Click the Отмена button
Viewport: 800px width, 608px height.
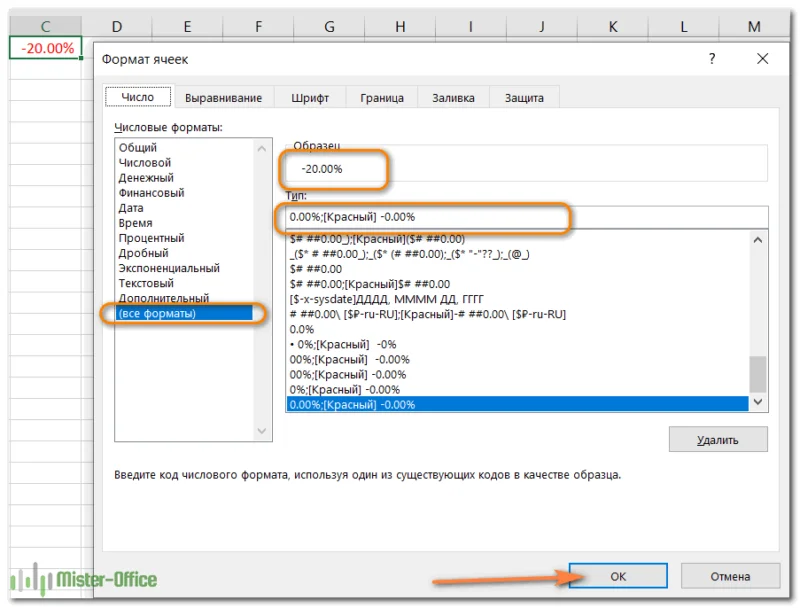(x=730, y=576)
